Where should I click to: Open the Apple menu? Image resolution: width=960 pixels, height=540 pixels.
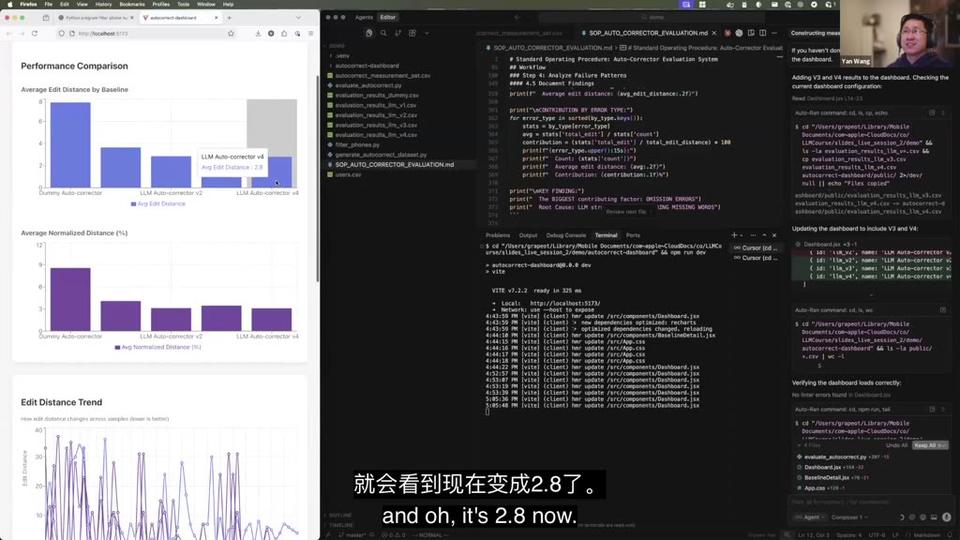[9, 4]
